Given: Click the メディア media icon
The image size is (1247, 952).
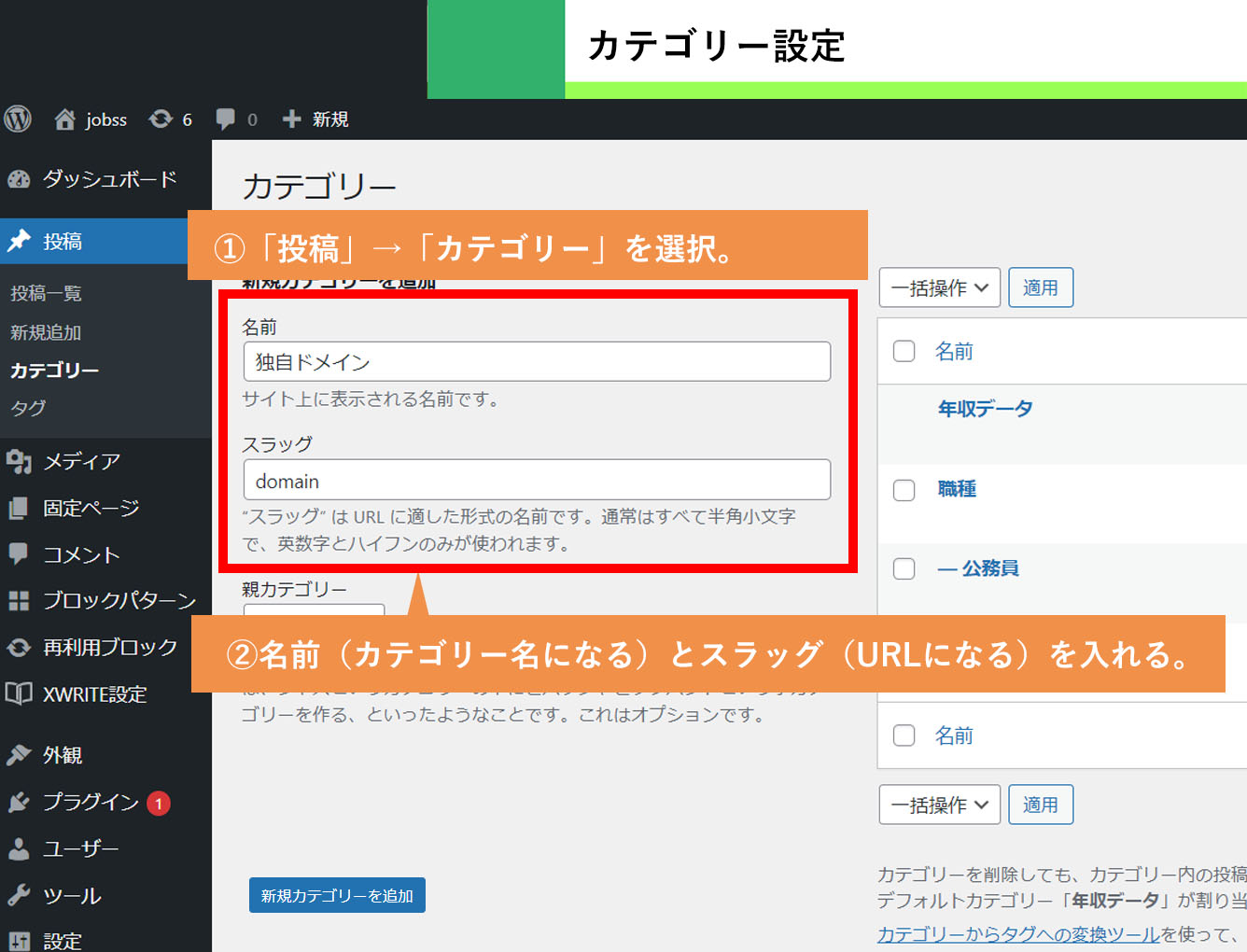Looking at the screenshot, I should [19, 461].
